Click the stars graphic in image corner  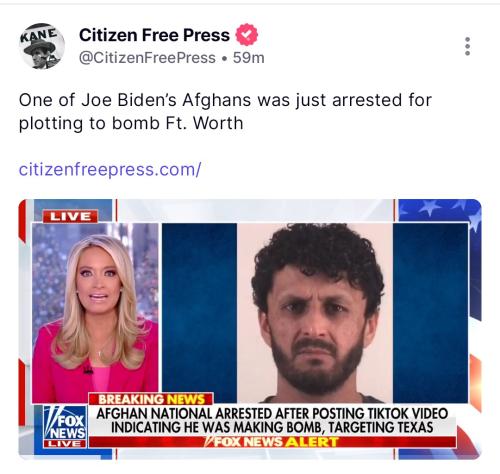(x=440, y=211)
